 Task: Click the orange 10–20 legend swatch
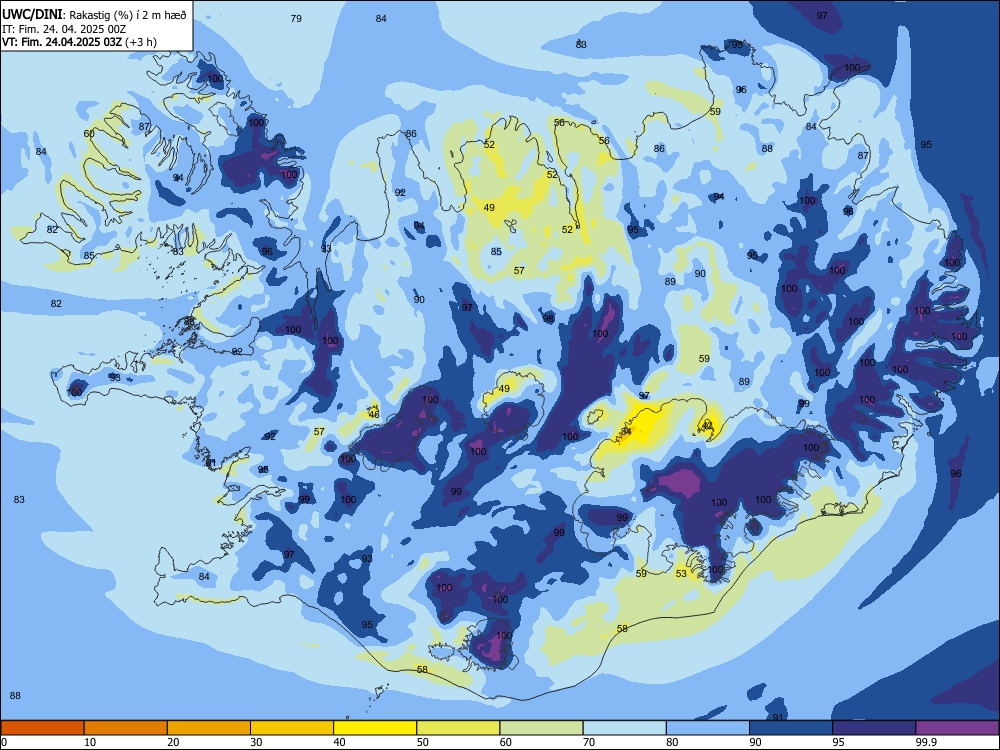(126, 728)
